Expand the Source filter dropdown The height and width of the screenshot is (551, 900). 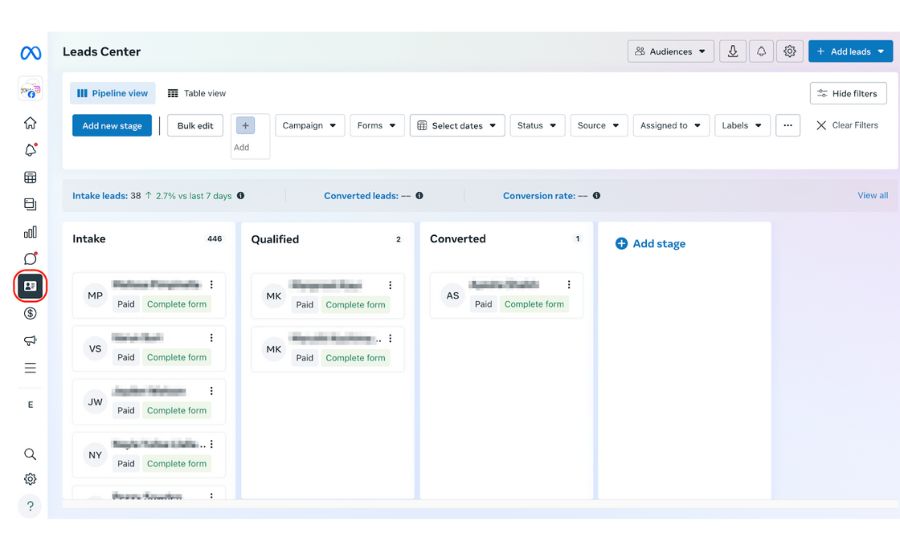[599, 125]
